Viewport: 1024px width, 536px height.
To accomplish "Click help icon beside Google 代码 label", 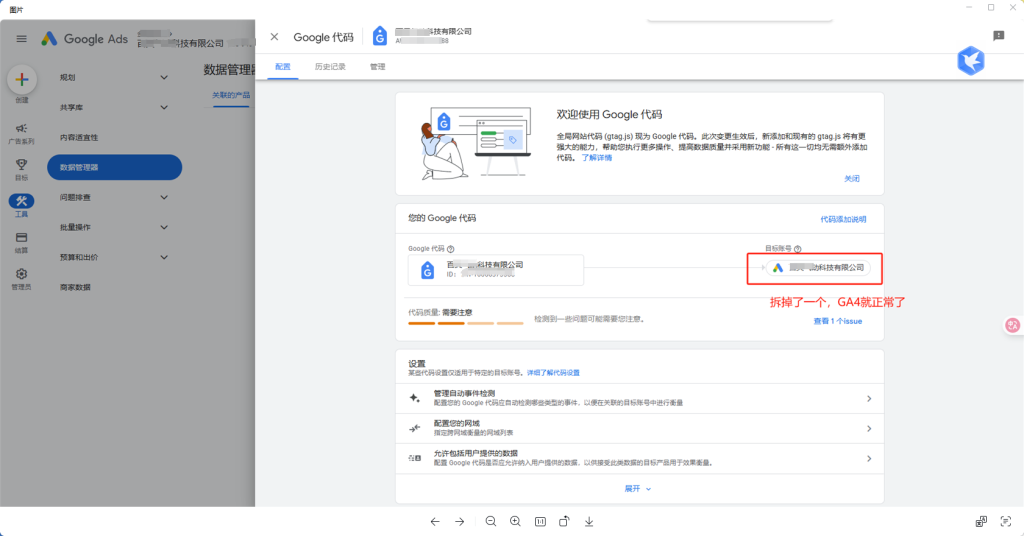I will click(x=451, y=249).
